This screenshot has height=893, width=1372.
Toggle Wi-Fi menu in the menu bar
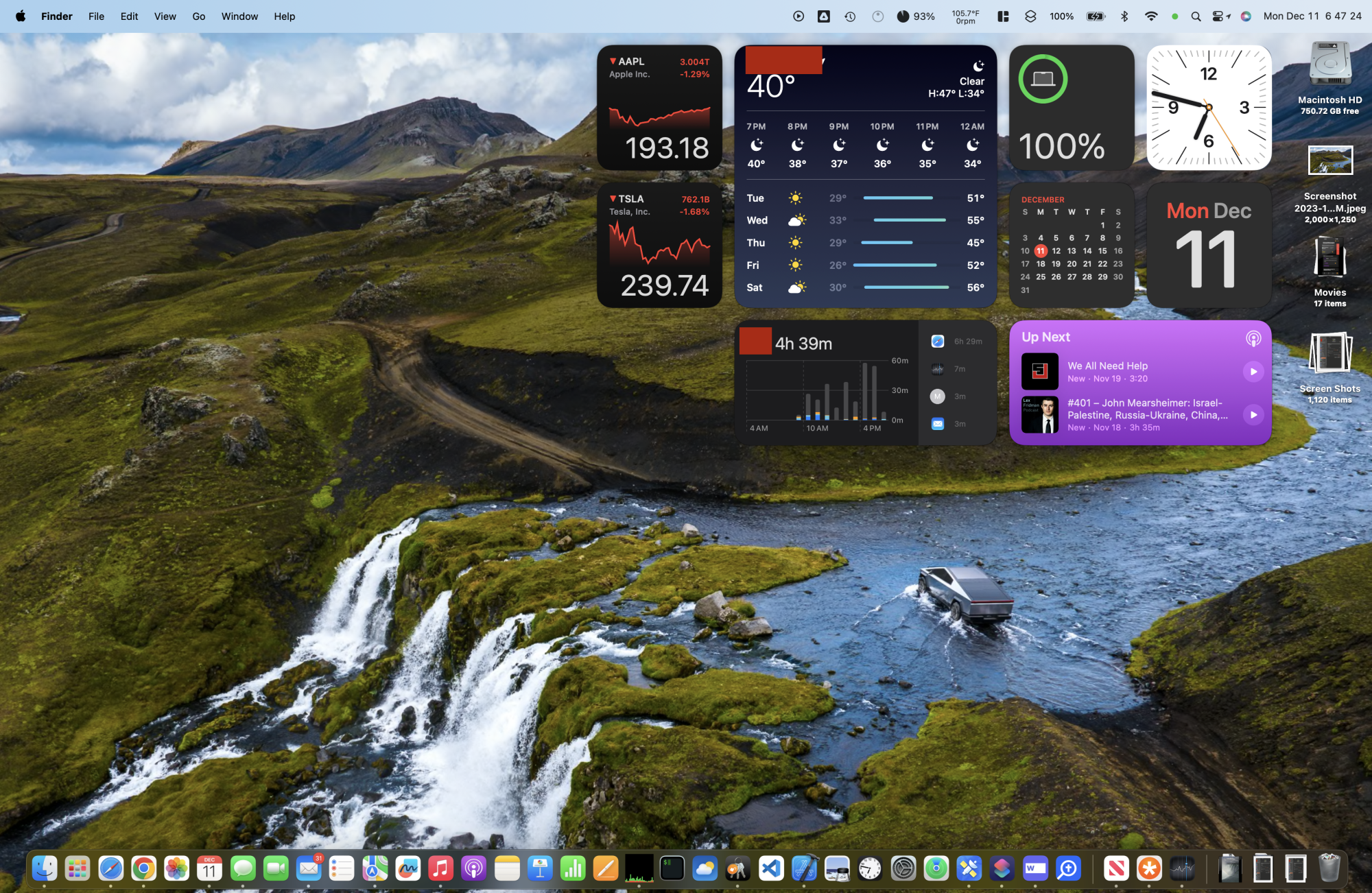point(1150,16)
